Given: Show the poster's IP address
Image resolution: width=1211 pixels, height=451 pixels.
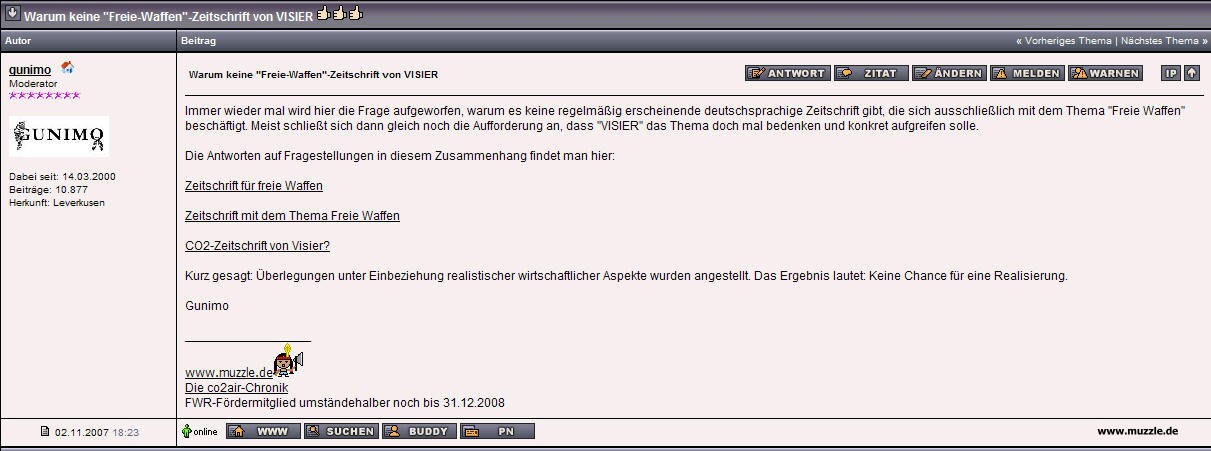Looking at the screenshot, I should pyautogui.click(x=1170, y=73).
